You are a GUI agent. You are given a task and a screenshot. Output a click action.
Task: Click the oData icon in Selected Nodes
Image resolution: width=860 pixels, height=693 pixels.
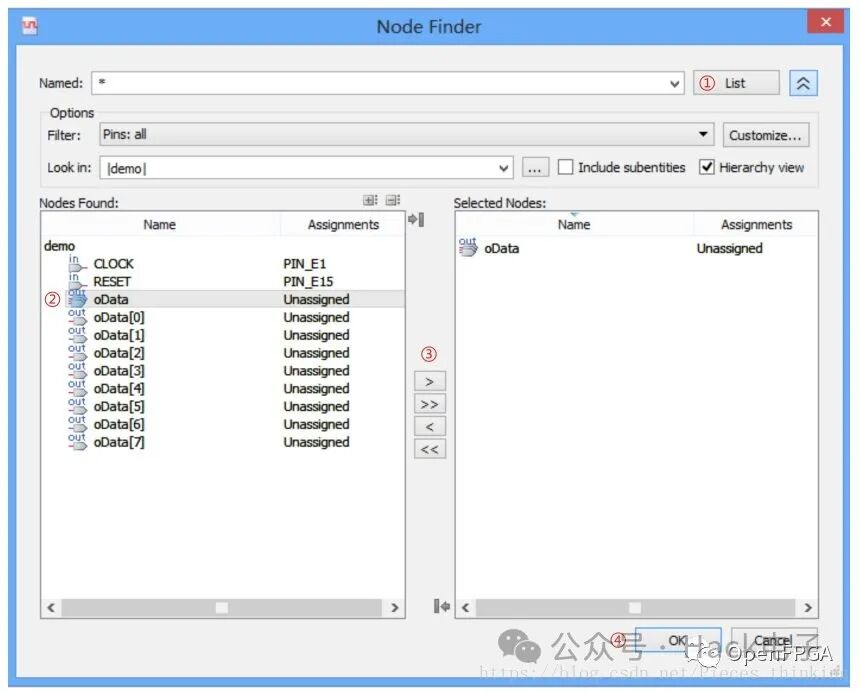467,247
